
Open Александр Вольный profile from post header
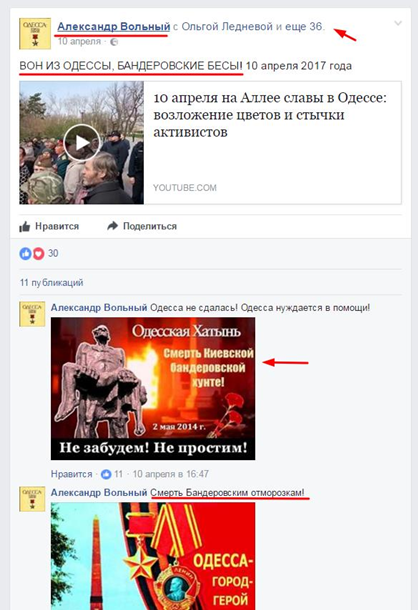click(114, 27)
